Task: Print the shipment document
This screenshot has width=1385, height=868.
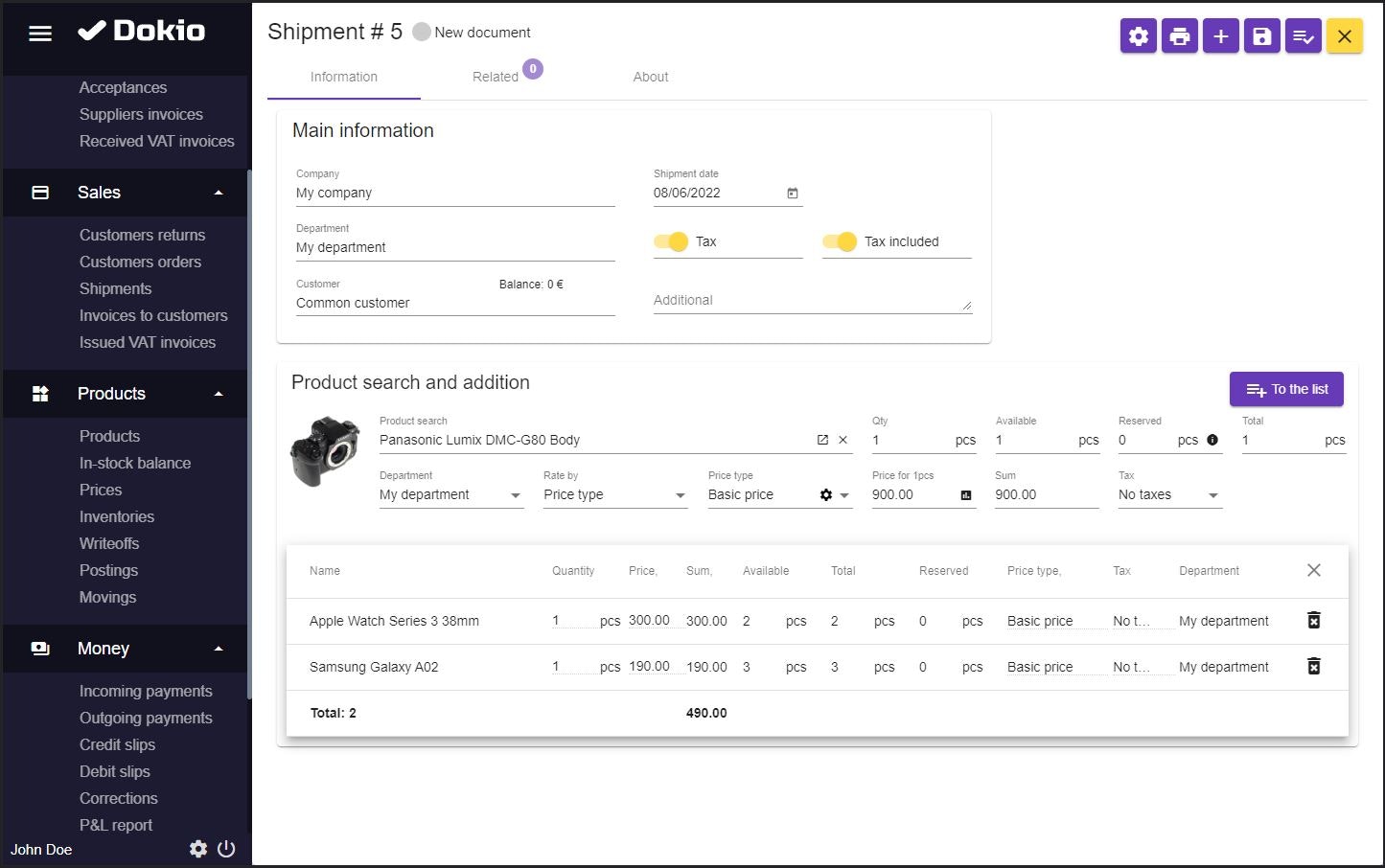Action: click(1180, 36)
